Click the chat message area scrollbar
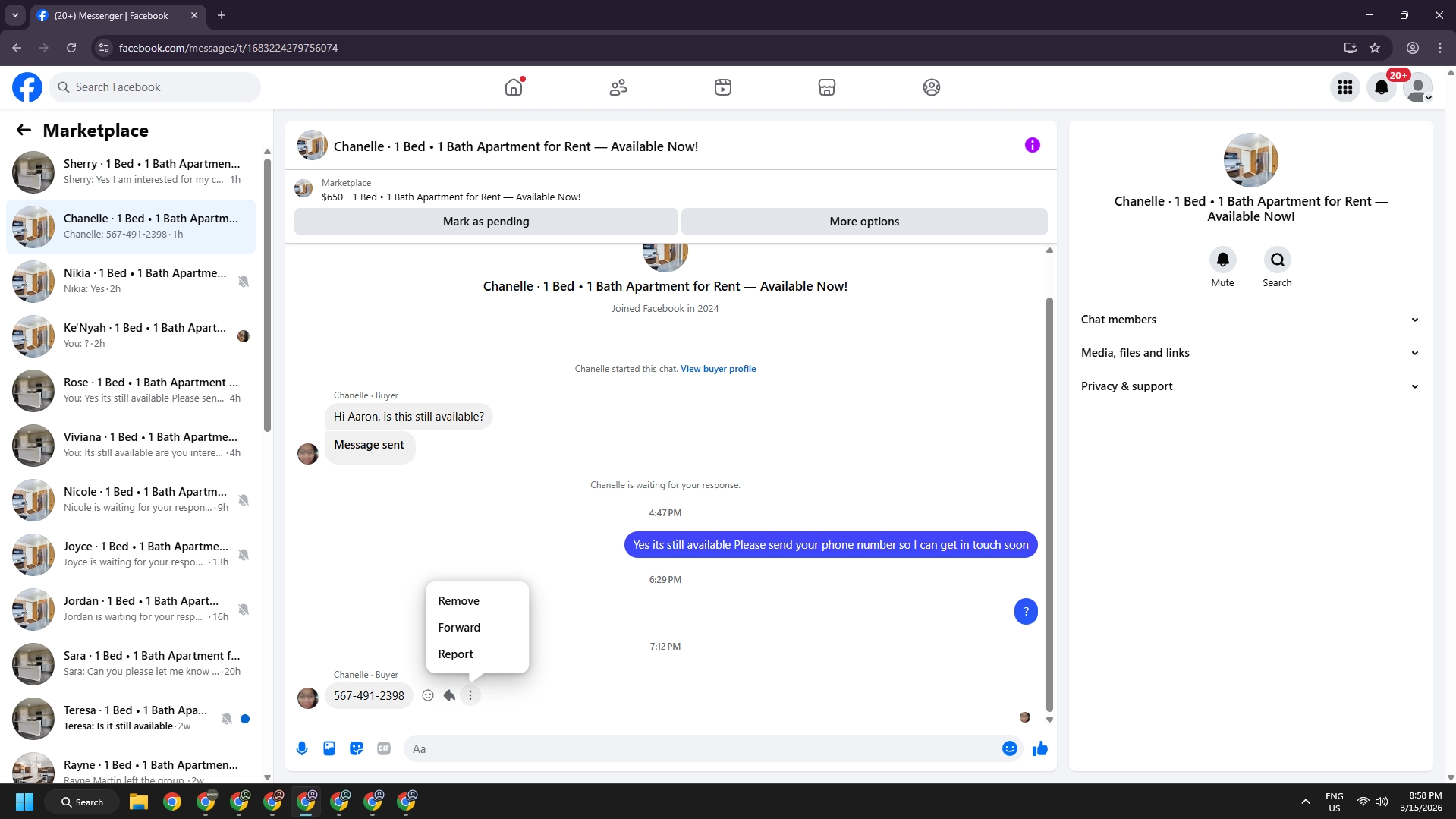 [1049, 504]
